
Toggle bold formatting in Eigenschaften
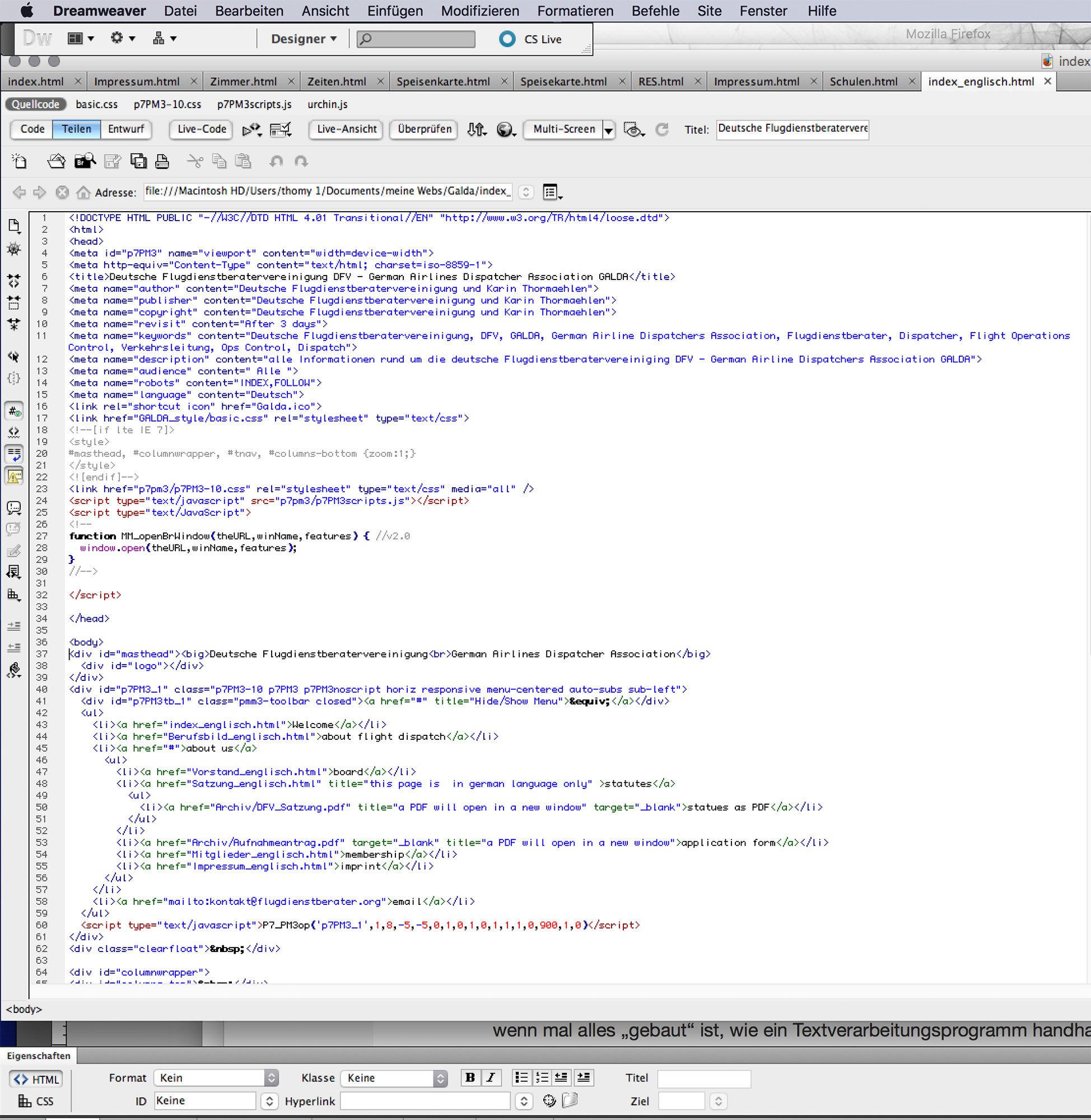click(x=470, y=1077)
